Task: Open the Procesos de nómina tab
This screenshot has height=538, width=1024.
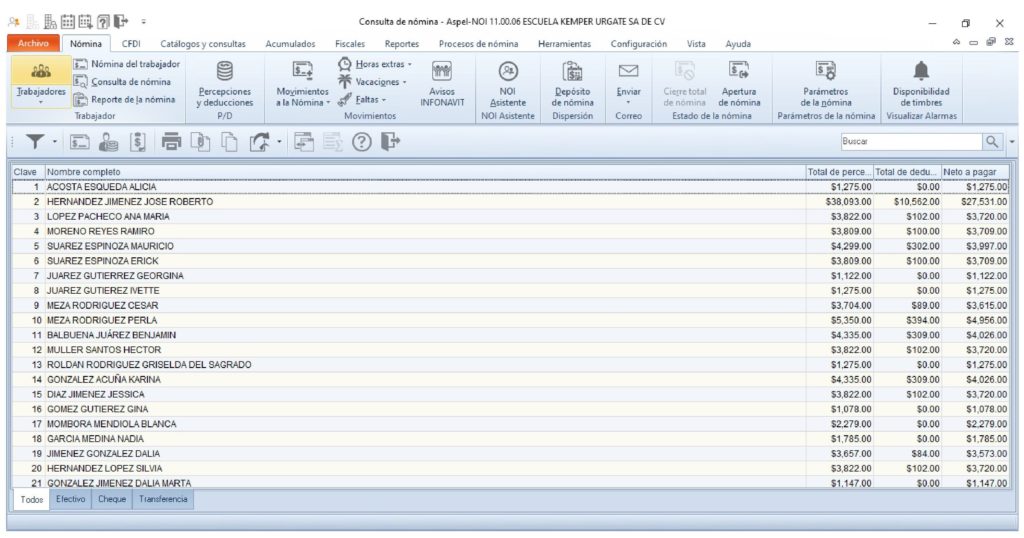Action: pos(478,44)
